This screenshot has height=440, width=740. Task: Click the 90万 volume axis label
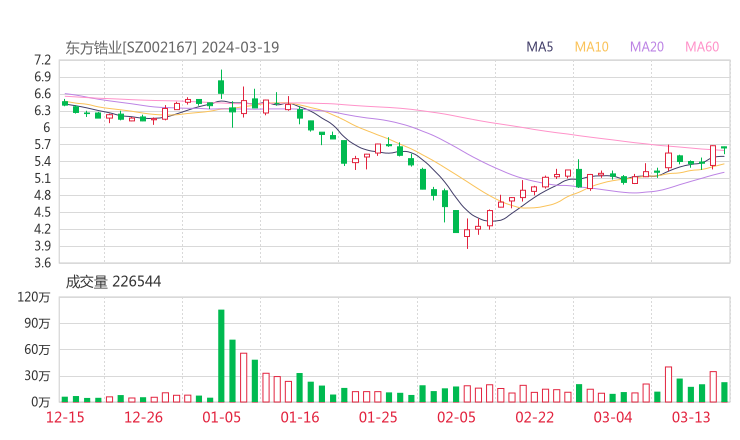point(37,323)
